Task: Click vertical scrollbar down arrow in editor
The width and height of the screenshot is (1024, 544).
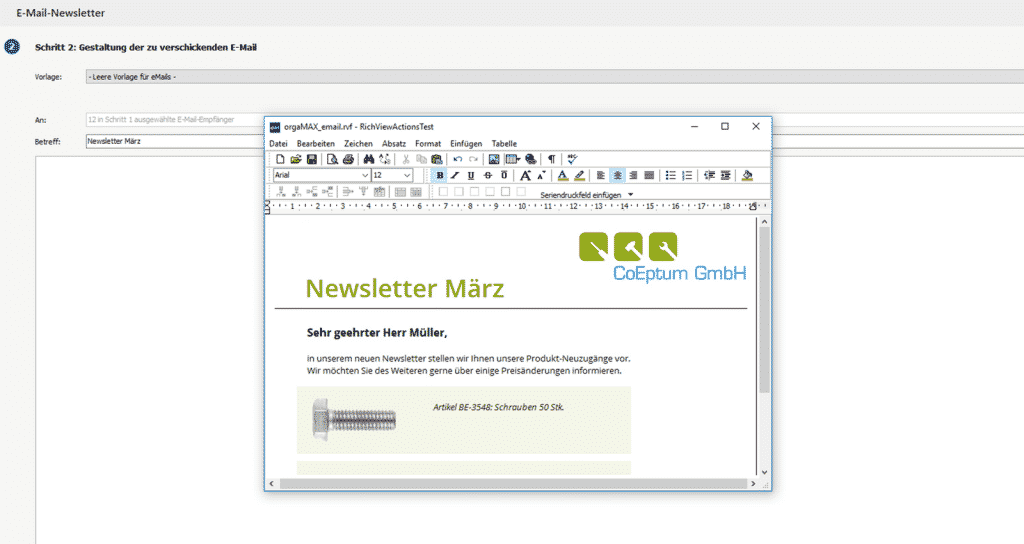Action: tap(764, 472)
